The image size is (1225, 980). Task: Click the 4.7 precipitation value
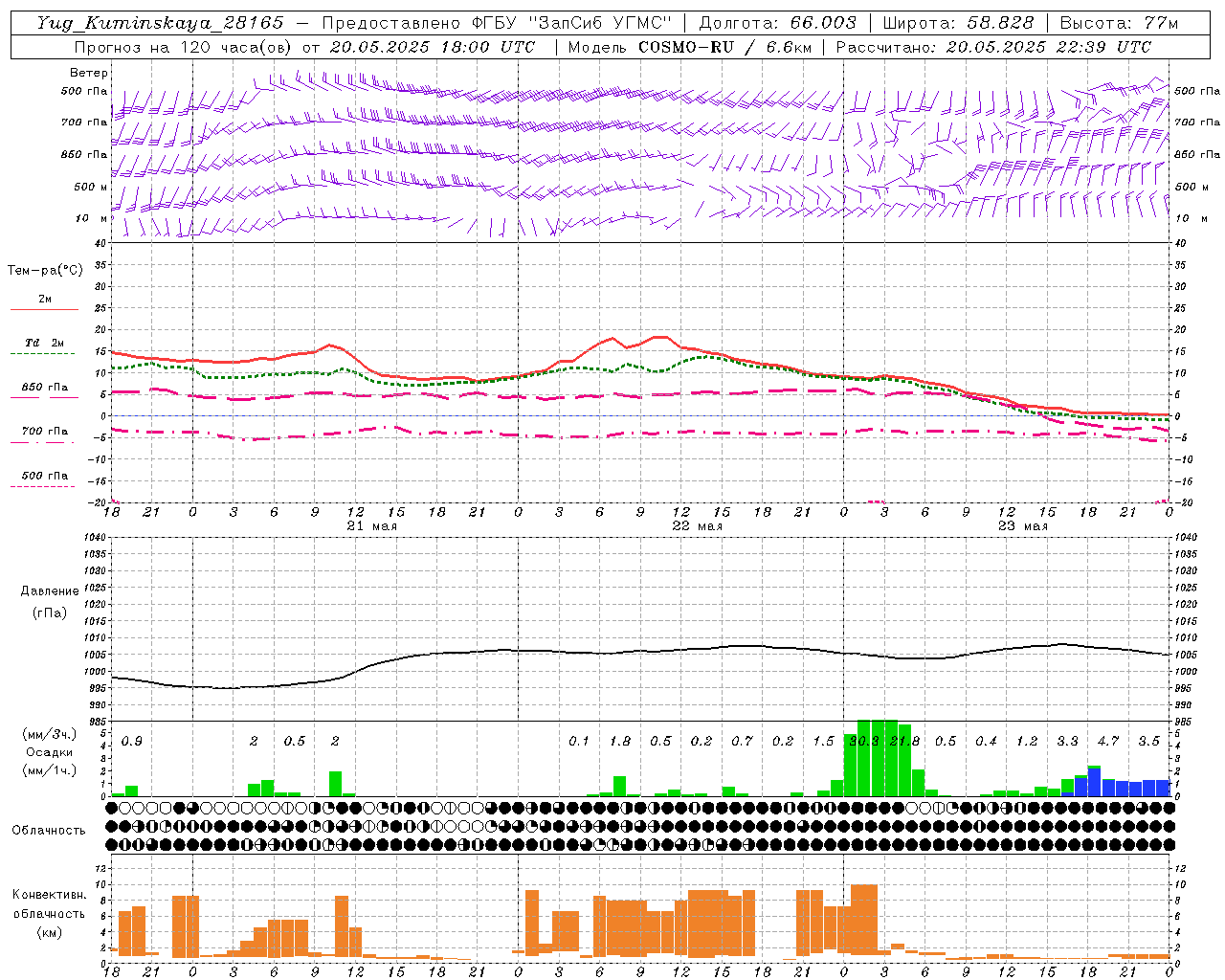click(1108, 742)
